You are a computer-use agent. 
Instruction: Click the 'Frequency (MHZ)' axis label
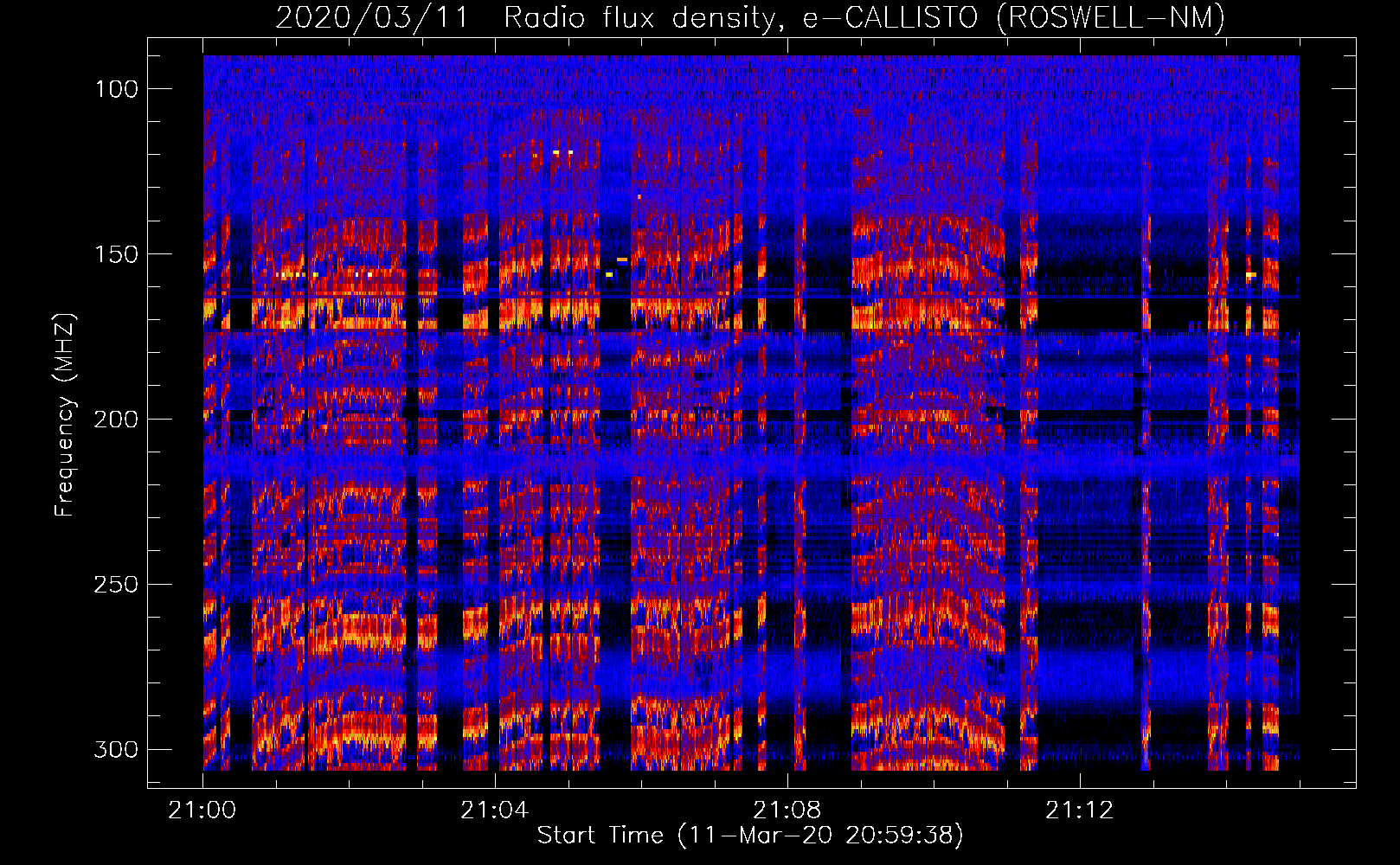[65, 414]
